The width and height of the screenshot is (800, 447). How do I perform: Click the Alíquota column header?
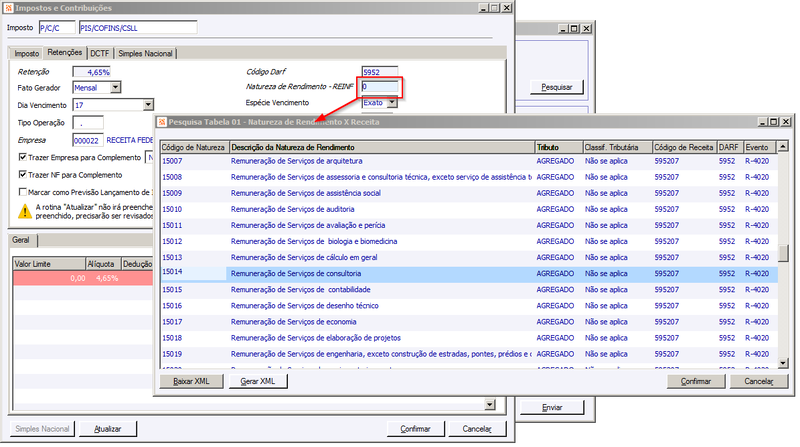(x=103, y=264)
